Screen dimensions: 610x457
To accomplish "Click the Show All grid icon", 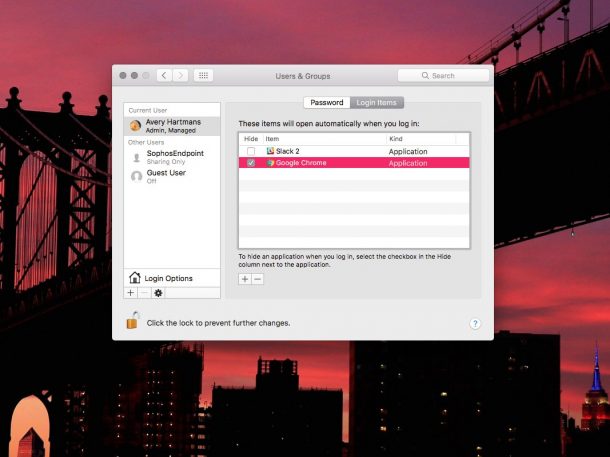I will 203,75.
